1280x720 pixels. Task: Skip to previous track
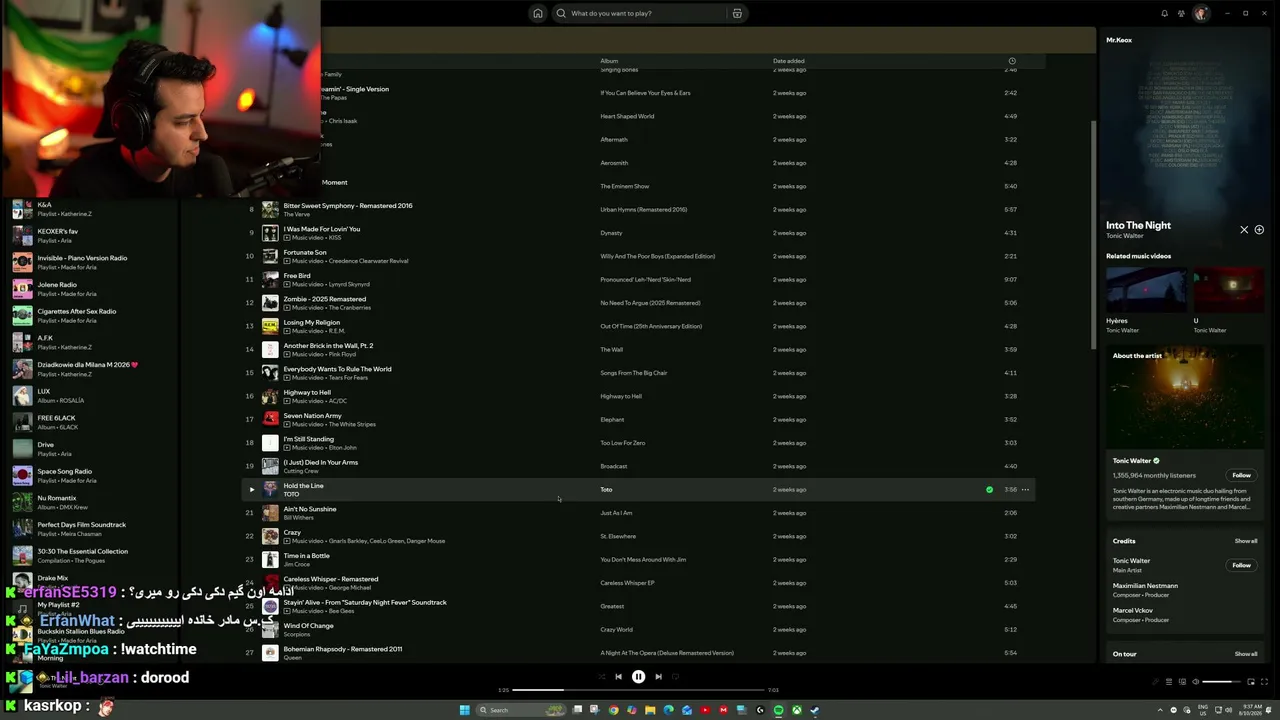(x=618, y=677)
